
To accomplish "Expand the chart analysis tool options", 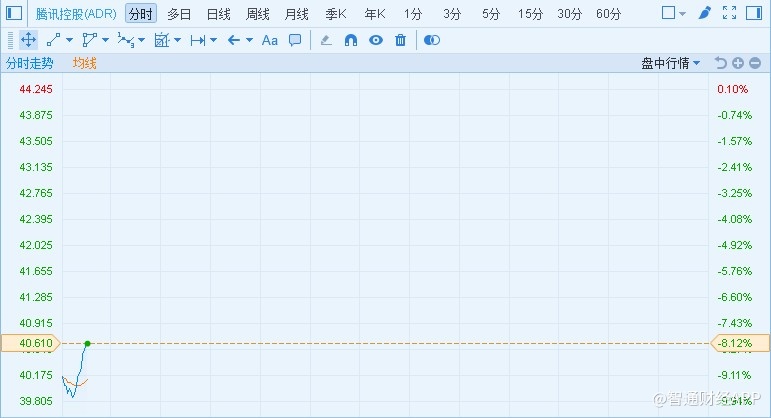I will pyautogui.click(x=178, y=40).
